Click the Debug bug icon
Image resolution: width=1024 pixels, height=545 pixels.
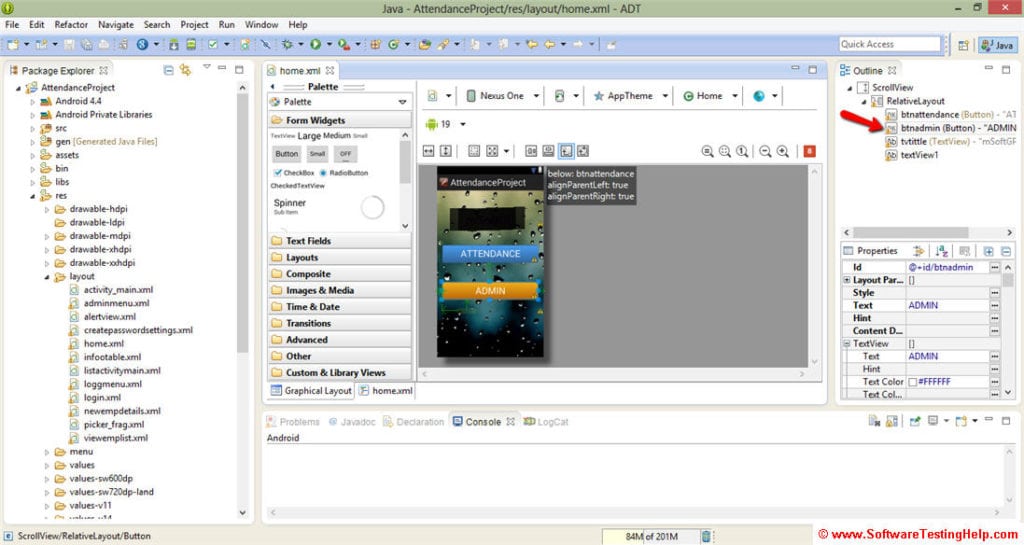coord(287,44)
